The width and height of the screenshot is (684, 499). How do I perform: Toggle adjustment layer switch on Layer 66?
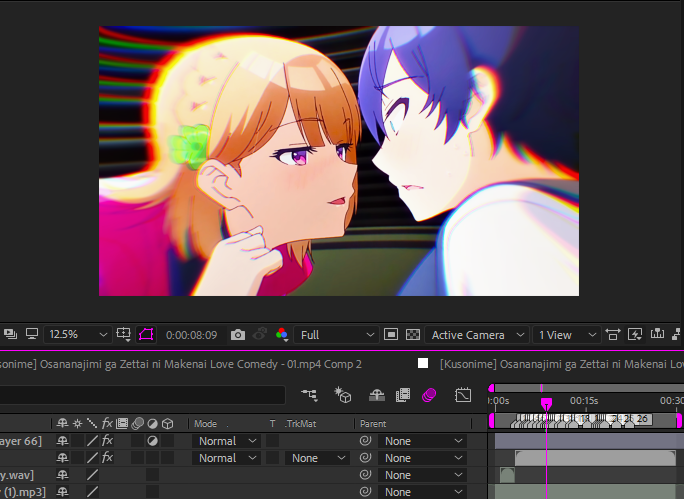pos(153,441)
